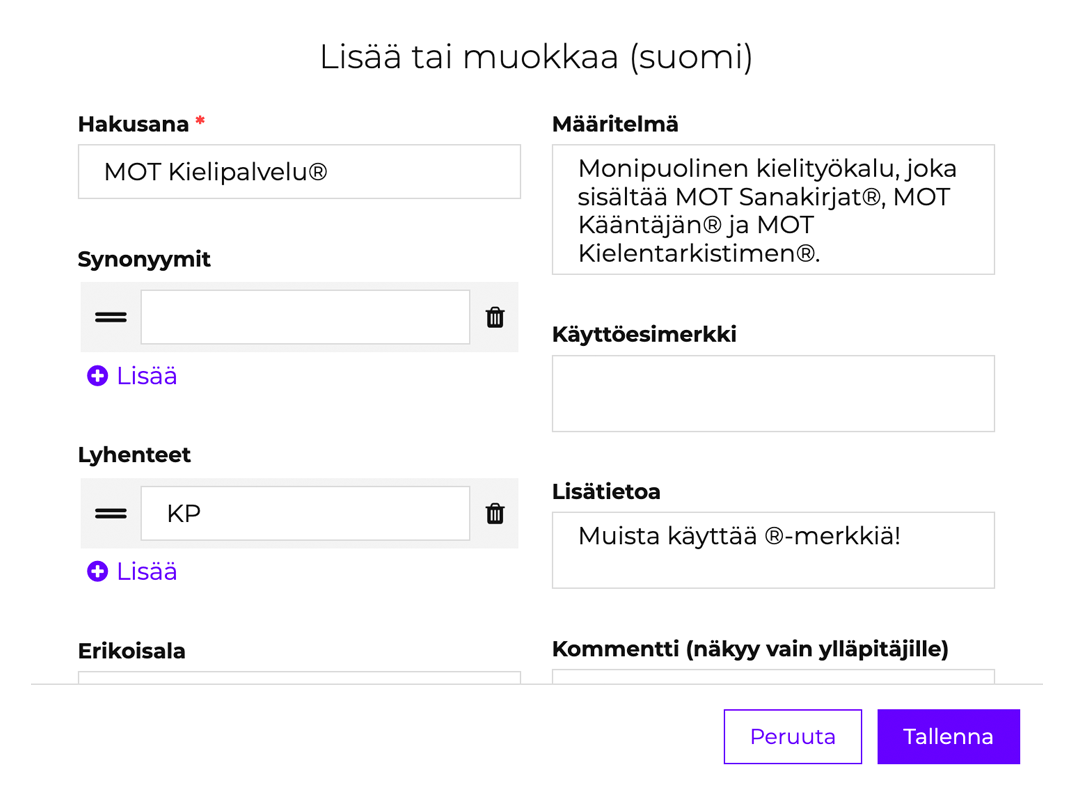Select the Hakusana label text
This screenshot has width=1080, height=800.
tap(134, 124)
